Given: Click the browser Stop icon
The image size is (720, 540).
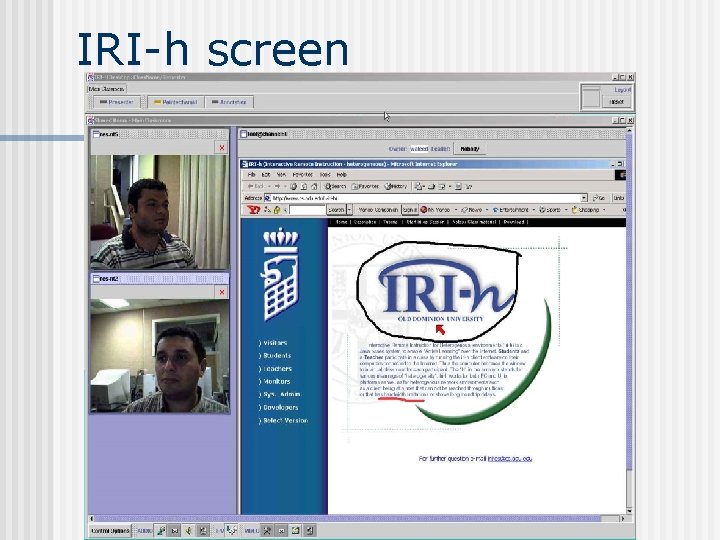Looking at the screenshot, I should tap(293, 186).
